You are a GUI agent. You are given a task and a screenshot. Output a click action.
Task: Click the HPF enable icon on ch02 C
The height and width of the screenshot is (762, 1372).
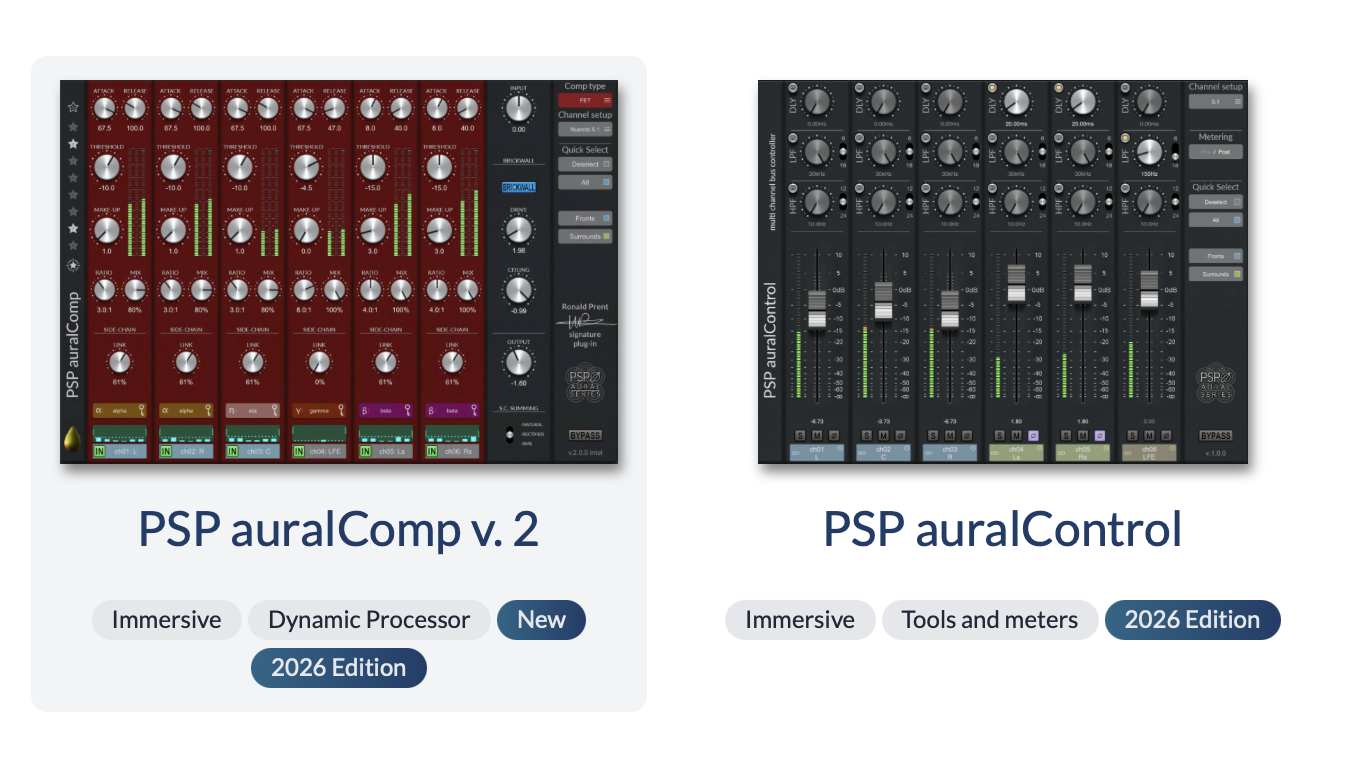tap(859, 188)
